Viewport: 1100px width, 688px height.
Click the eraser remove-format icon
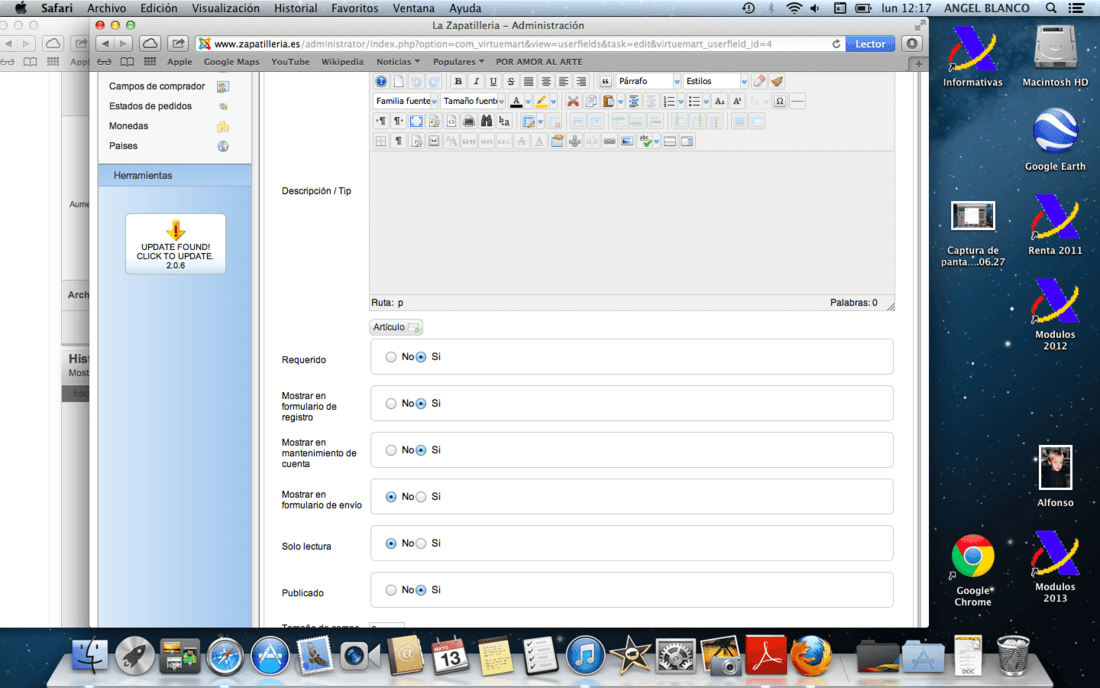[759, 81]
